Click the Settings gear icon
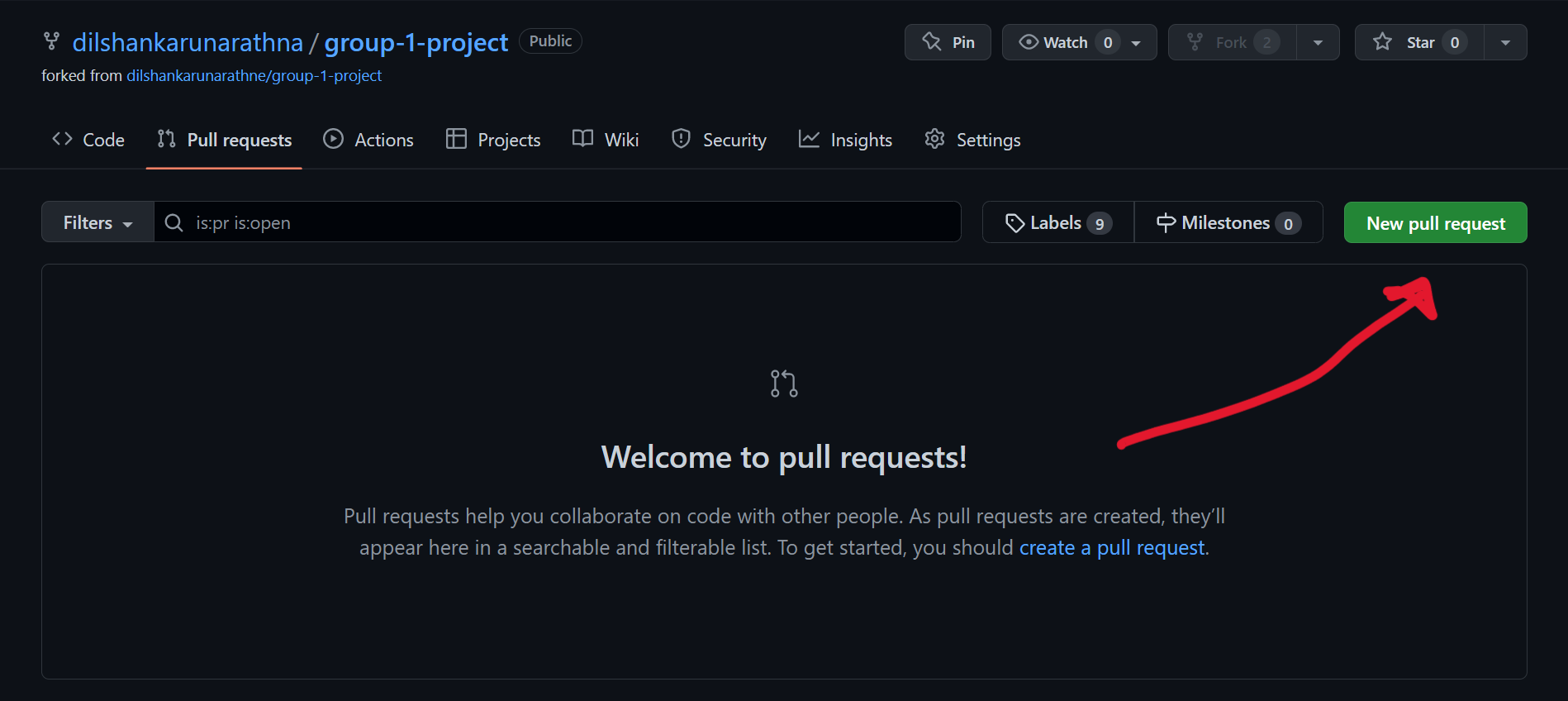Viewport: 1568px width, 701px height. pos(934,139)
